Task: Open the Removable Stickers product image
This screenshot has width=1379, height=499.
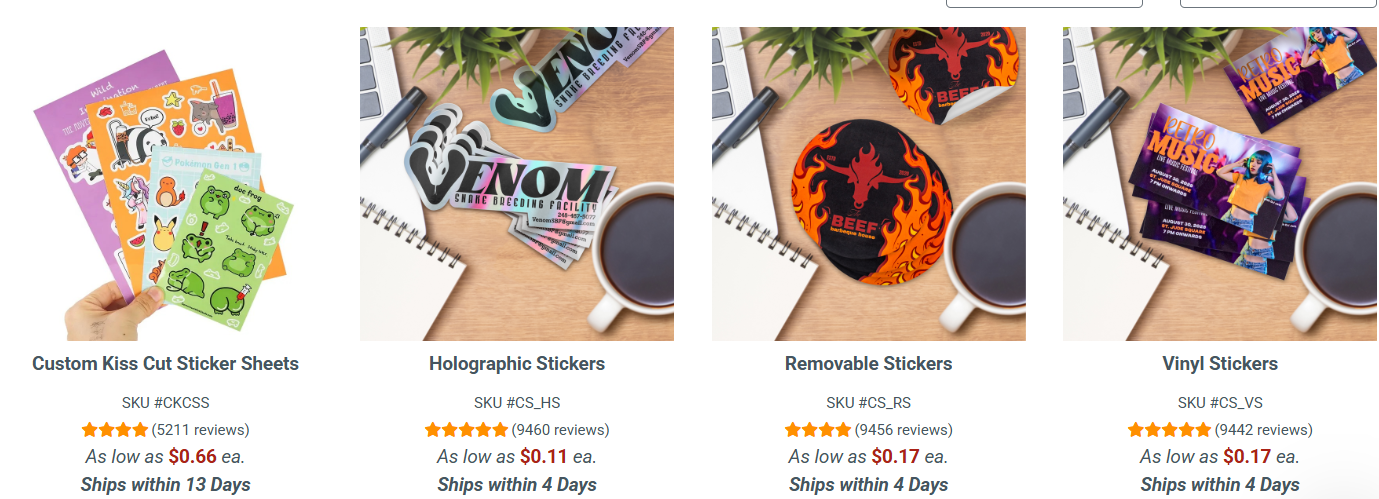Action: pyautogui.click(x=869, y=184)
